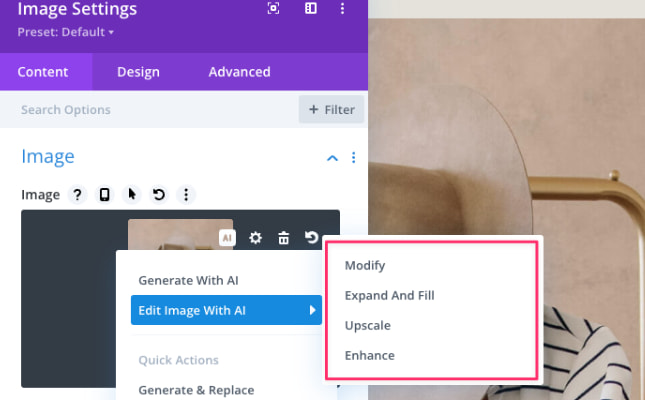Open the Preset: Default dropdown
The width and height of the screenshot is (645, 400).
[66, 32]
